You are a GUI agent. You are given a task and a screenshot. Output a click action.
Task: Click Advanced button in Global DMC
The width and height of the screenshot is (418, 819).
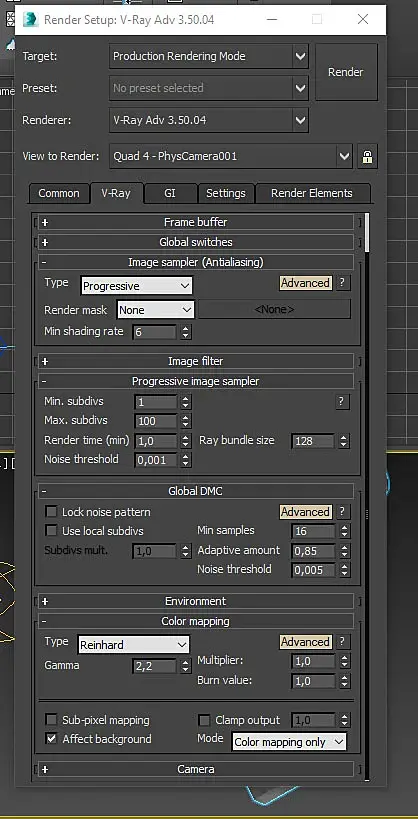305,512
